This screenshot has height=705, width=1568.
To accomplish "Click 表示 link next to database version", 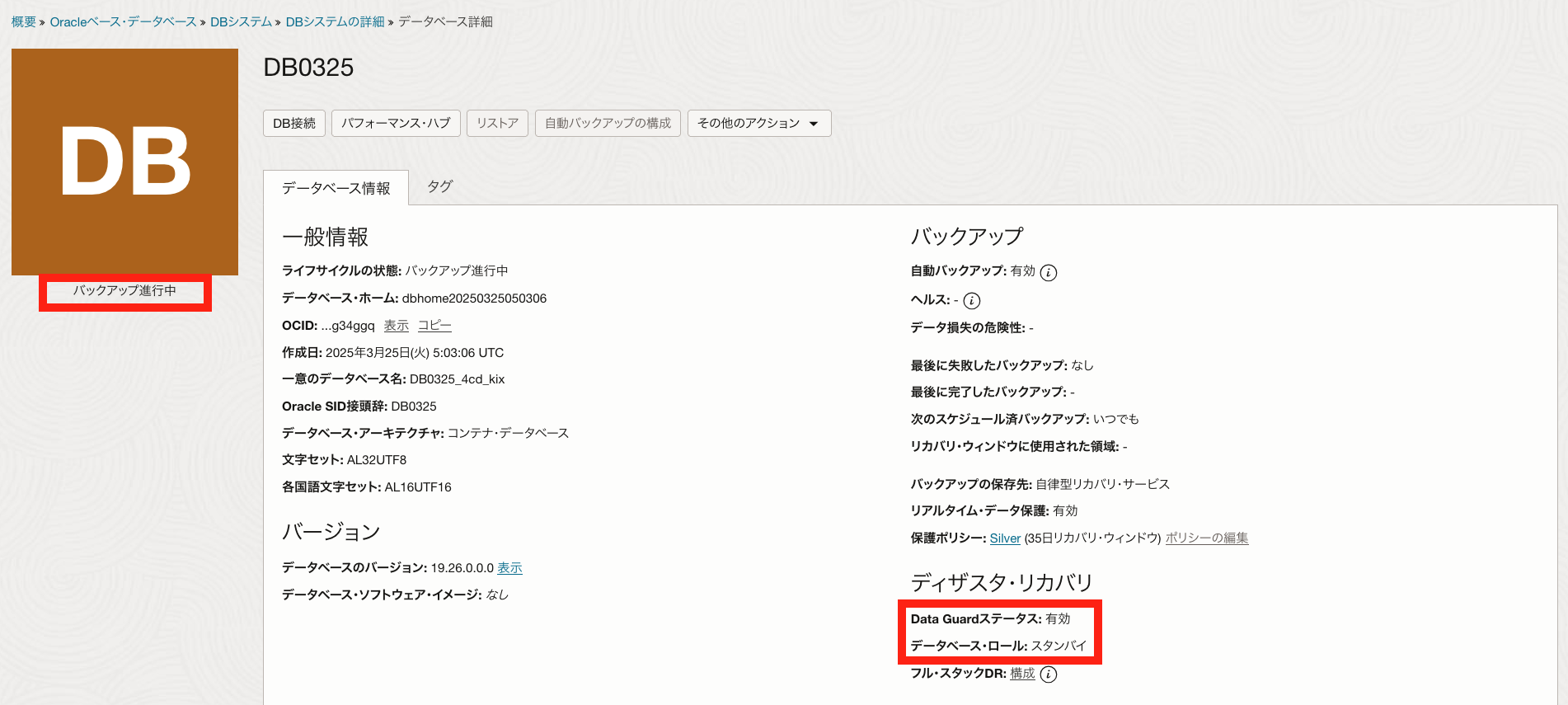I will pos(509,568).
